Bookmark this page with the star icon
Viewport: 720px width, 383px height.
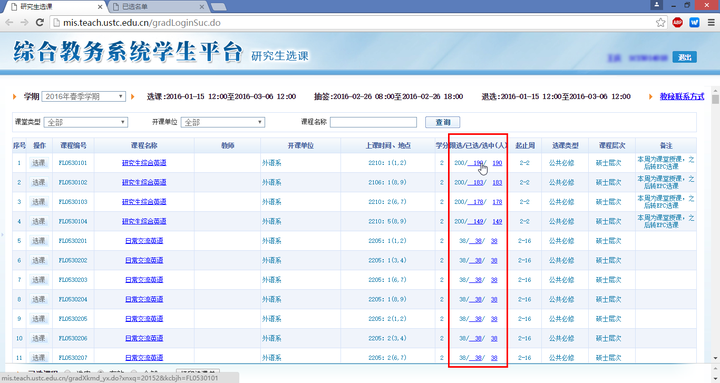click(x=660, y=23)
